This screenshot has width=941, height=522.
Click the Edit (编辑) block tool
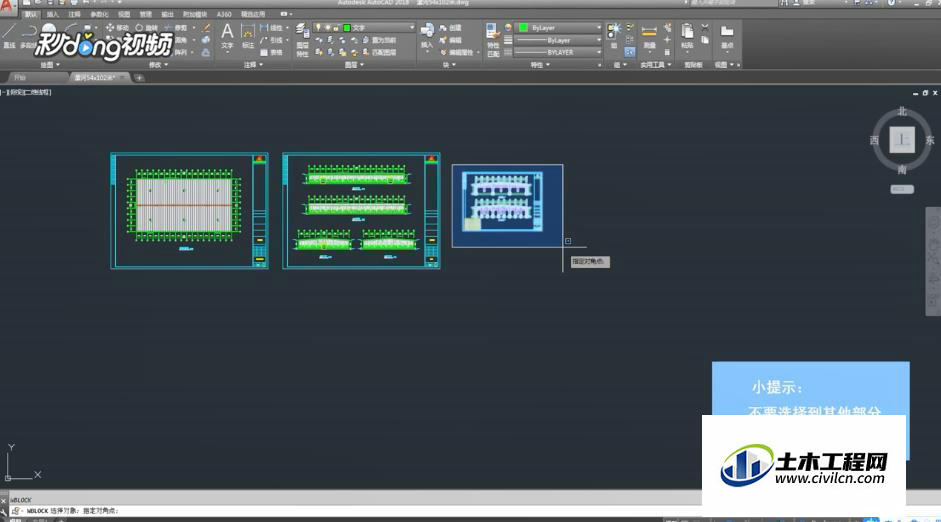[451, 40]
